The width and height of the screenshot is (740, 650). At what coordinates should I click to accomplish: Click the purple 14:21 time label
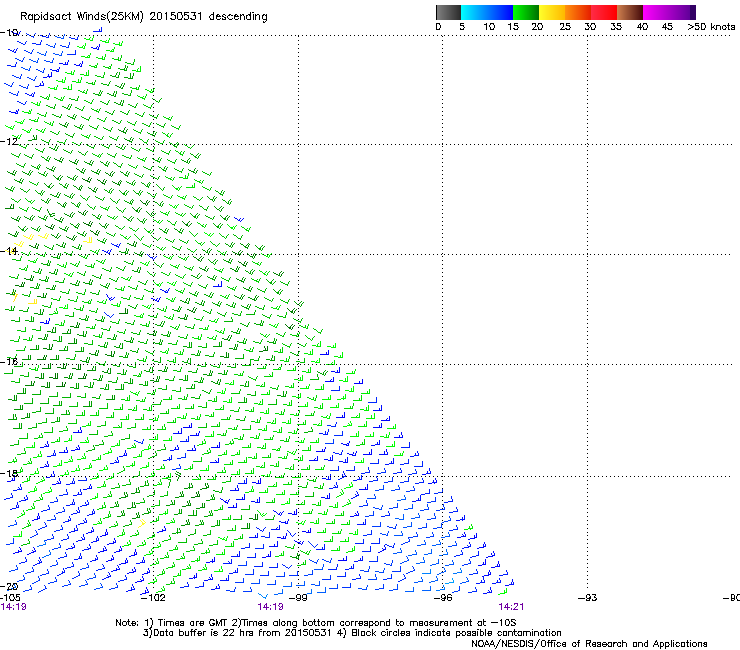511,607
